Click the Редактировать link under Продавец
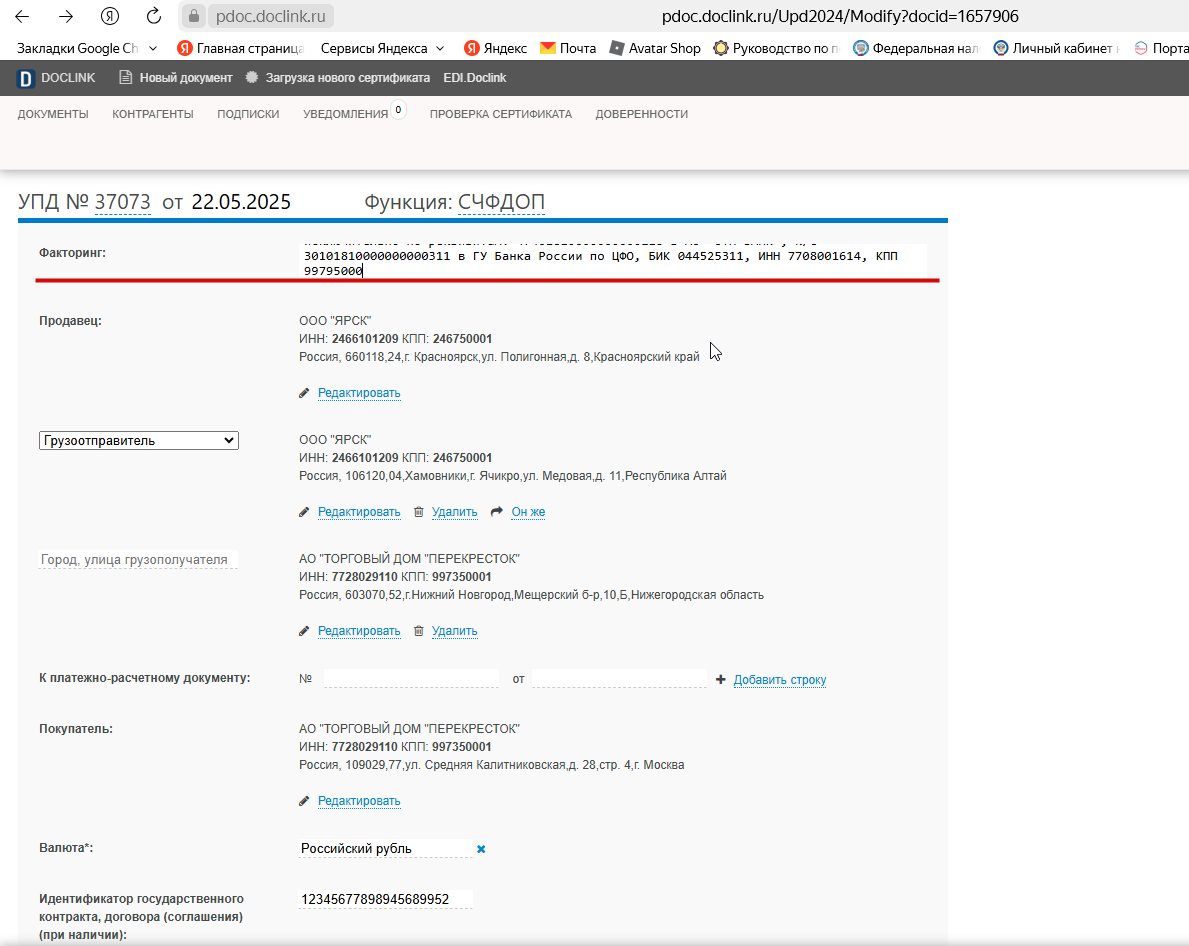The height and width of the screenshot is (946, 1189). click(359, 393)
